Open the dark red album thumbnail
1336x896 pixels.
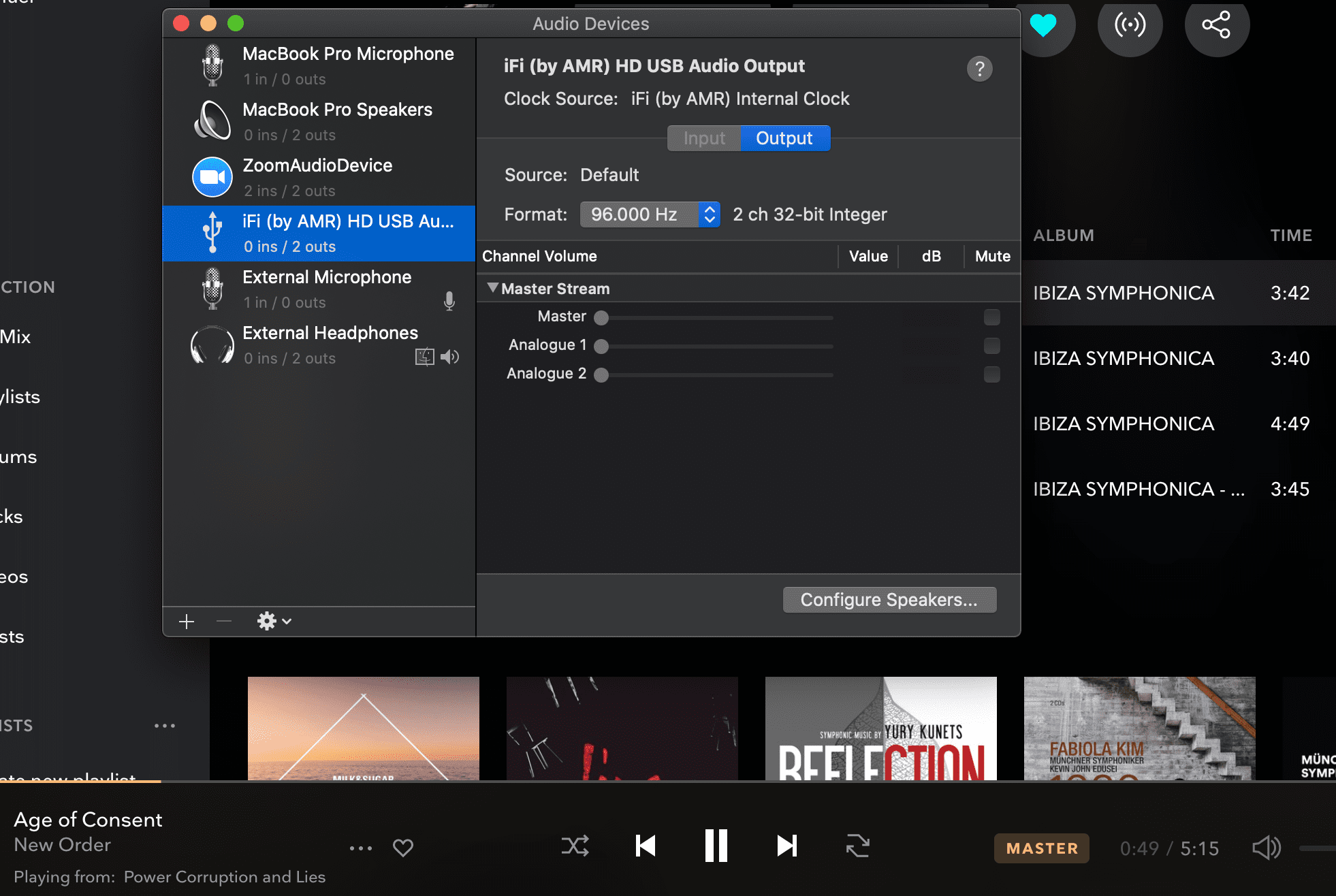click(622, 728)
